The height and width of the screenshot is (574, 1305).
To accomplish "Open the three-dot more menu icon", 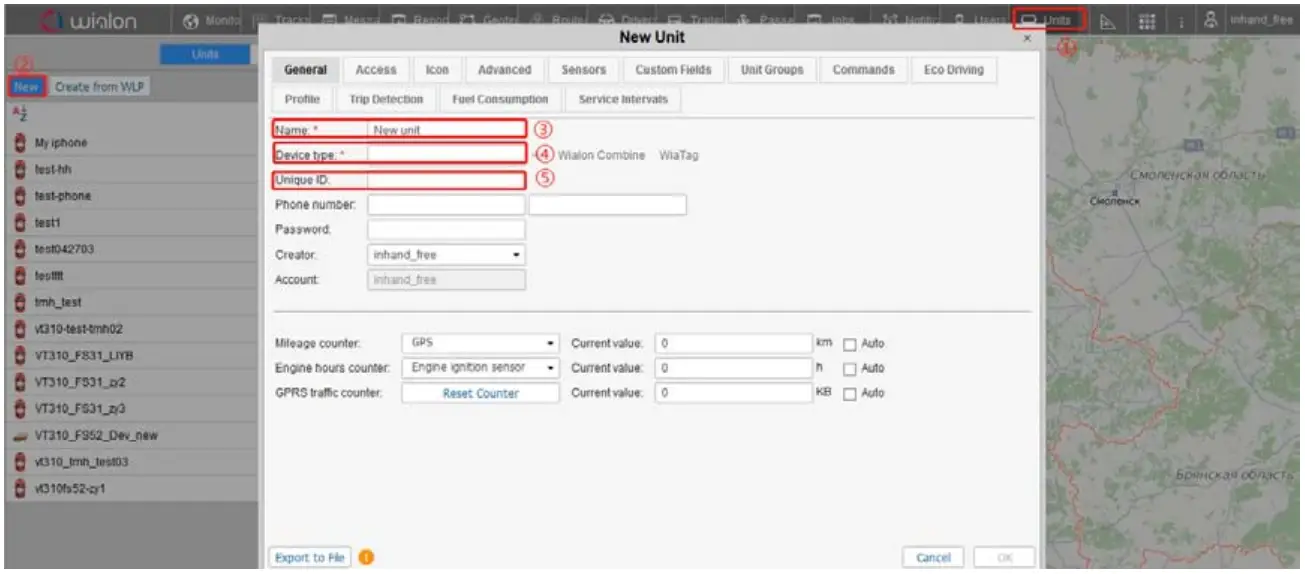I will [1180, 21].
